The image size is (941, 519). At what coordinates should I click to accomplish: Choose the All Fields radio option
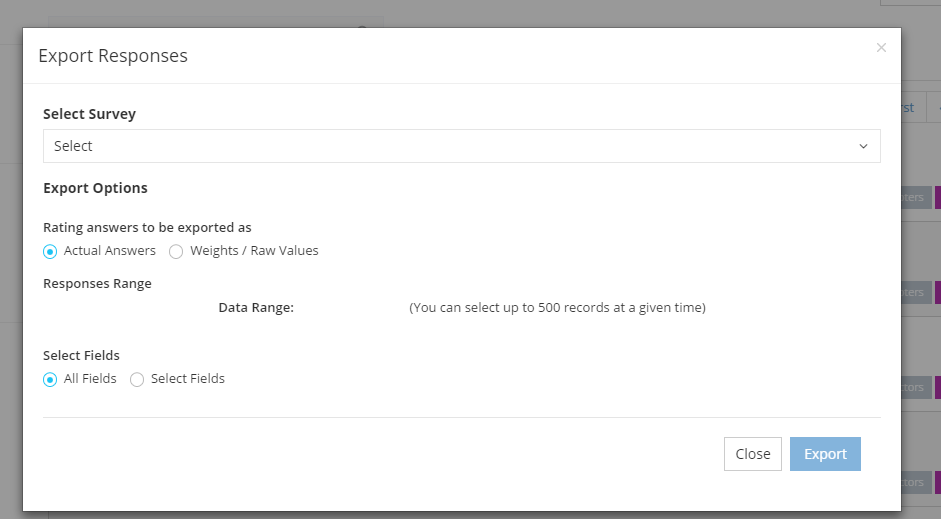pos(50,379)
